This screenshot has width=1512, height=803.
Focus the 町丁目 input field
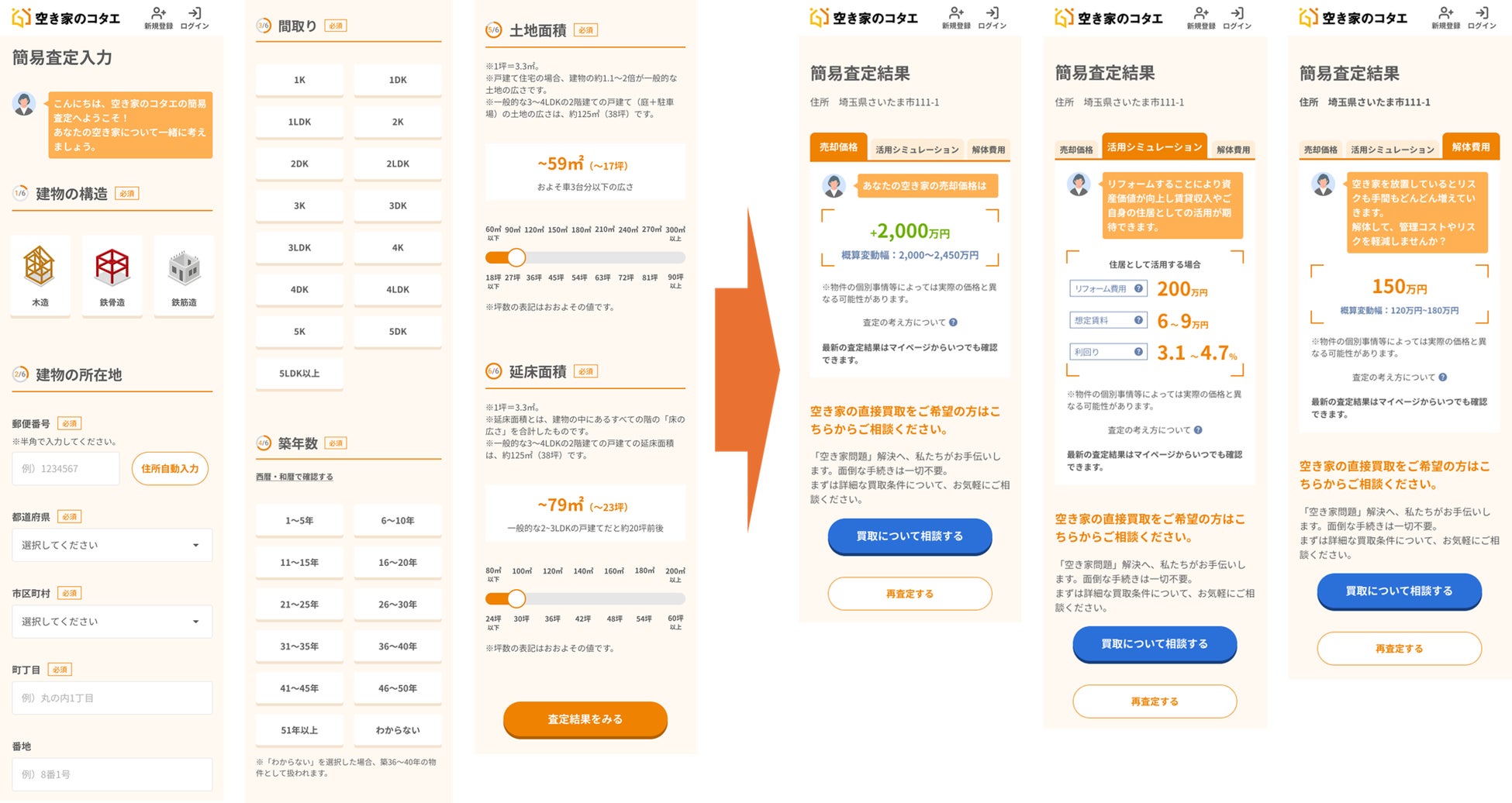point(112,698)
